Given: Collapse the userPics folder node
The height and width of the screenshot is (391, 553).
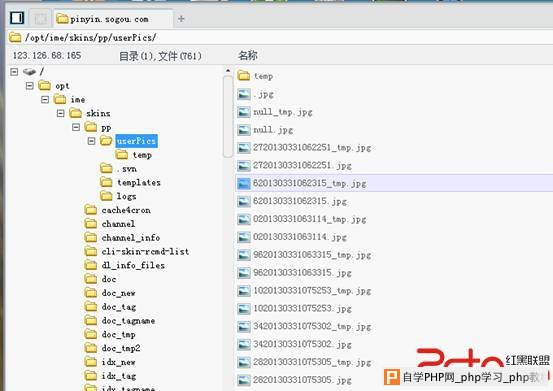Looking at the screenshot, I should (x=92, y=141).
